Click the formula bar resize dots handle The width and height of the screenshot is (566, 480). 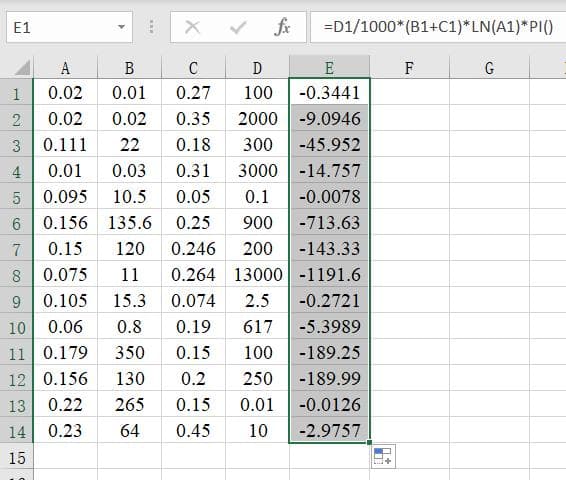pyautogui.click(x=152, y=27)
